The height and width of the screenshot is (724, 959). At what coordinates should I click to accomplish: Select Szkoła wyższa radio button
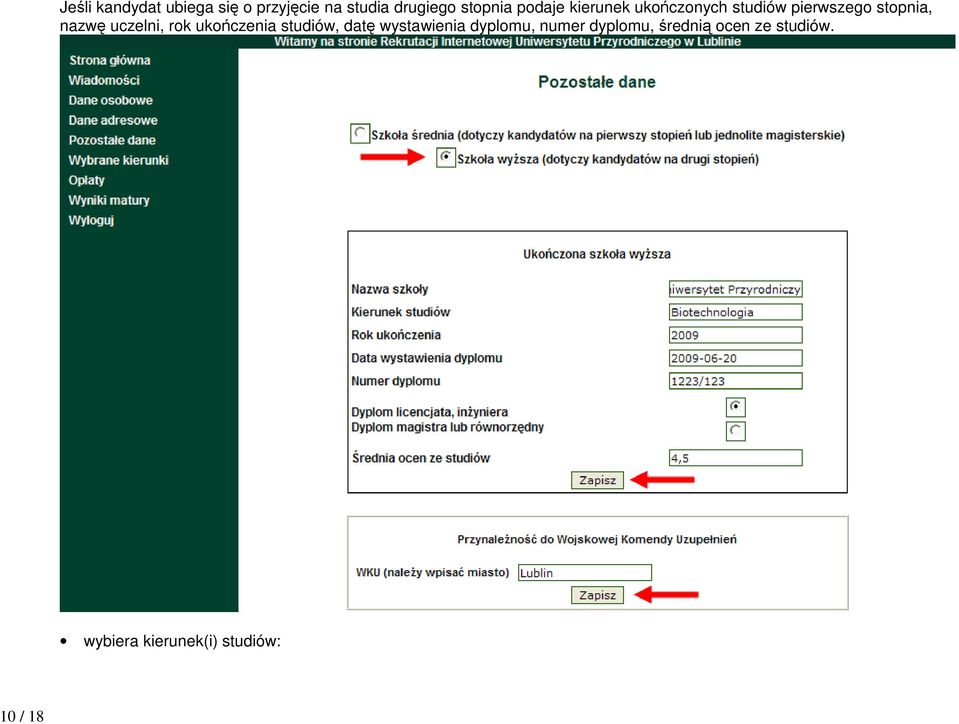click(x=446, y=158)
